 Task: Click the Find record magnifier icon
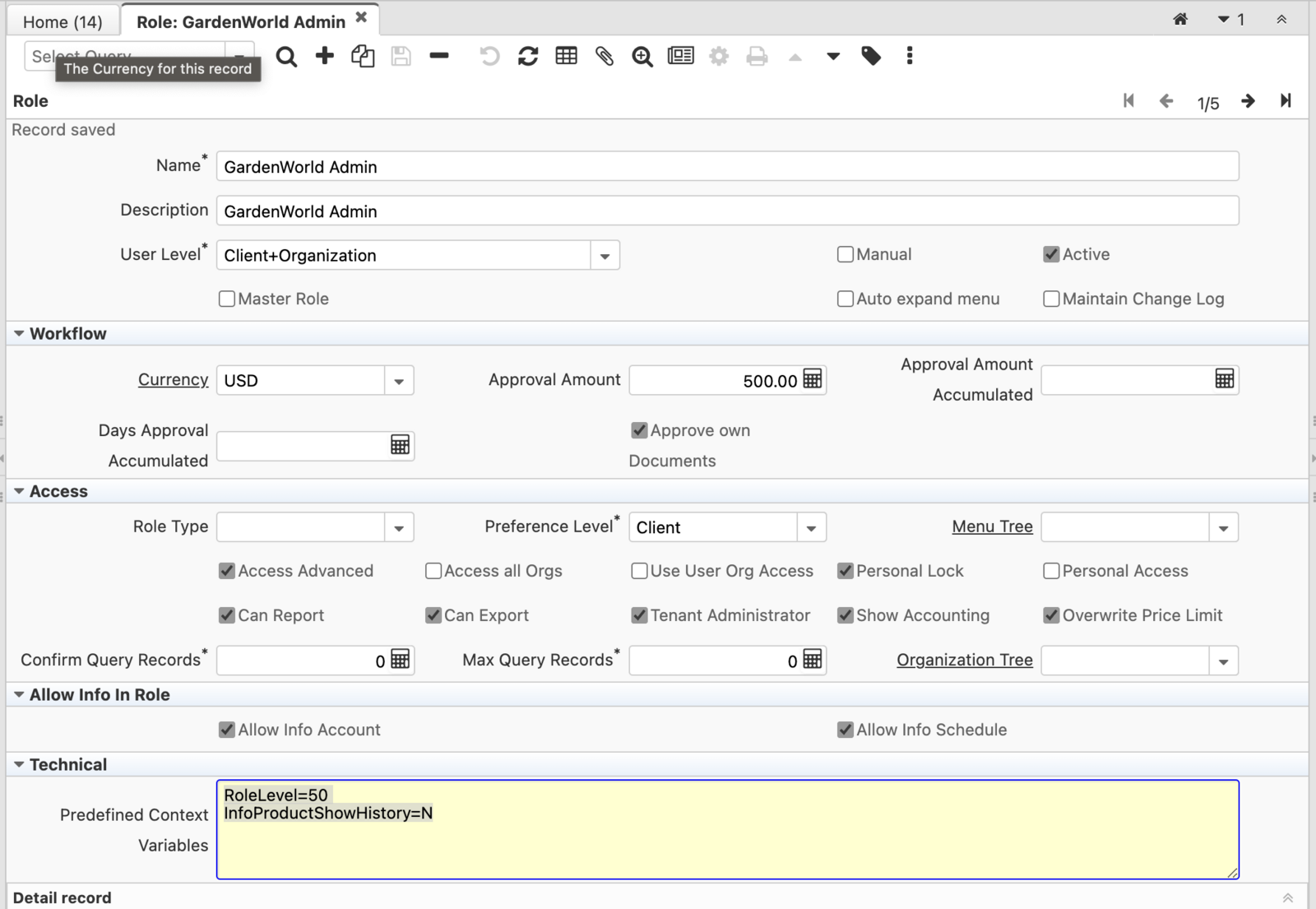tap(286, 57)
